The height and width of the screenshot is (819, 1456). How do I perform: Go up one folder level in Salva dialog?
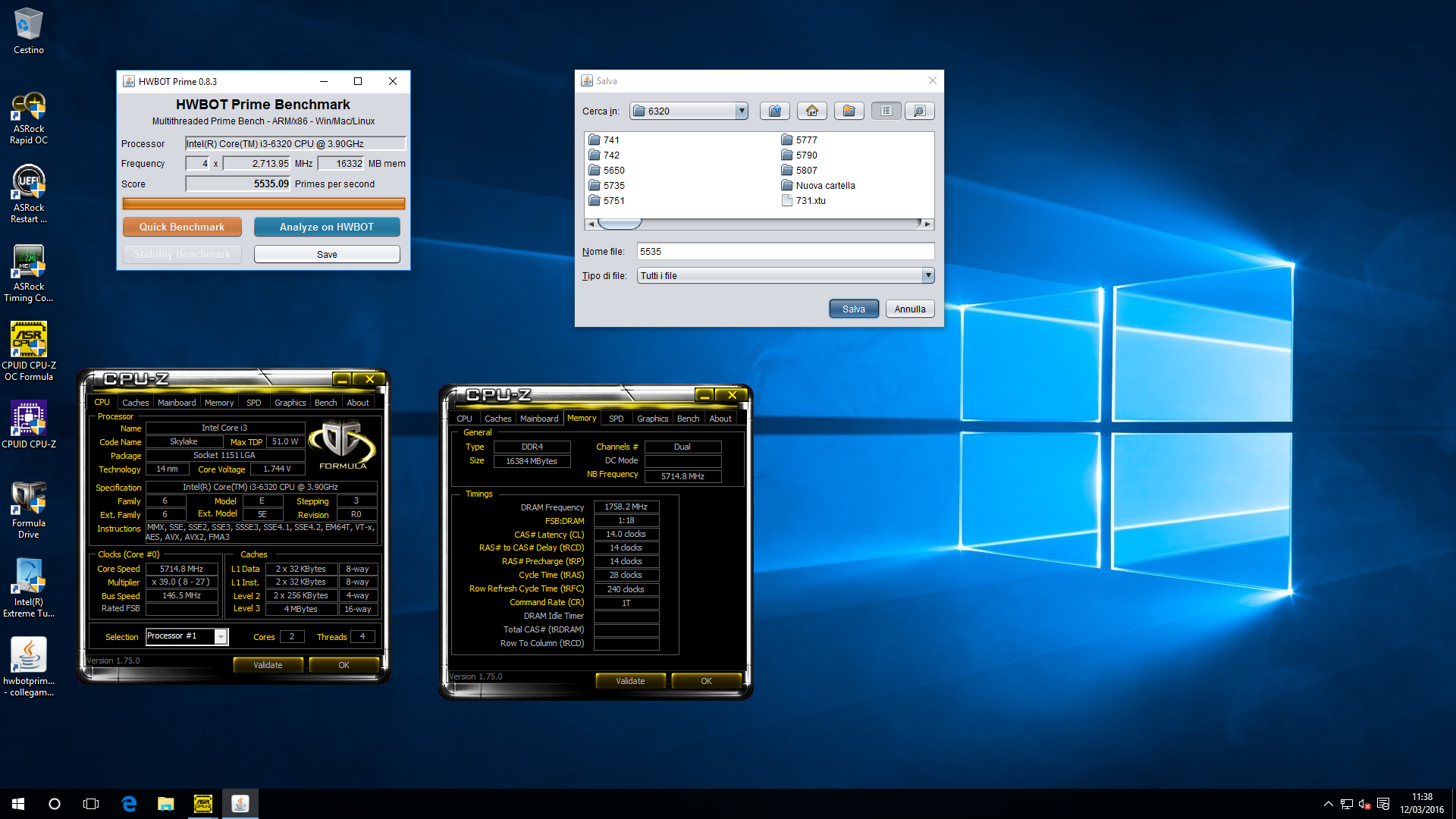tap(775, 111)
